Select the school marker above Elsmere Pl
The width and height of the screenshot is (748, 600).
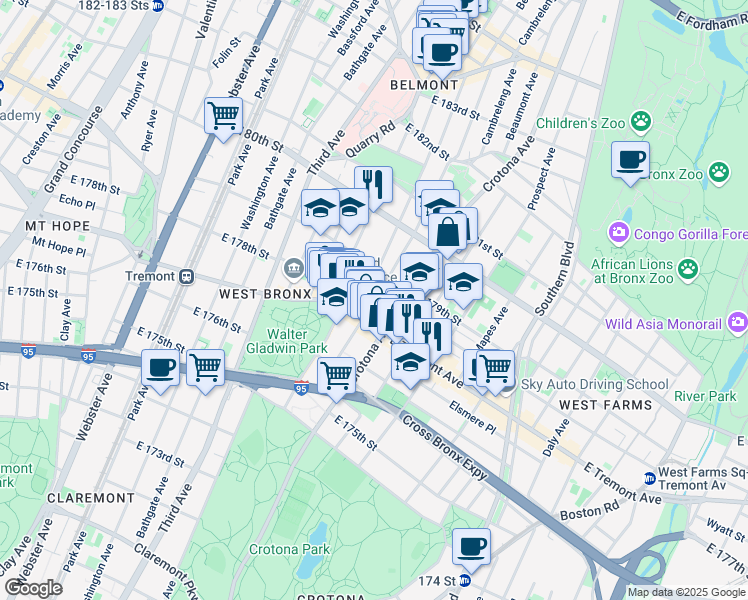point(409,362)
